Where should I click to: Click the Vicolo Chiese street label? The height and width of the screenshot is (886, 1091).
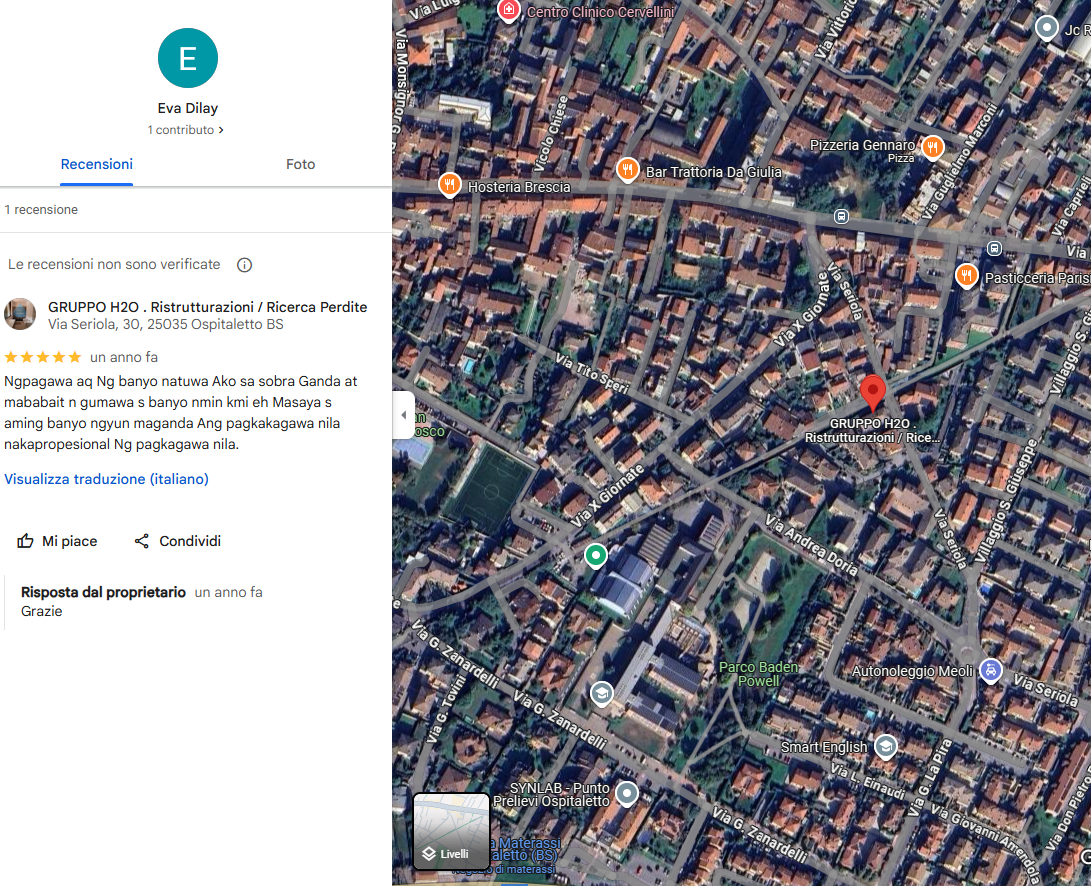click(551, 134)
